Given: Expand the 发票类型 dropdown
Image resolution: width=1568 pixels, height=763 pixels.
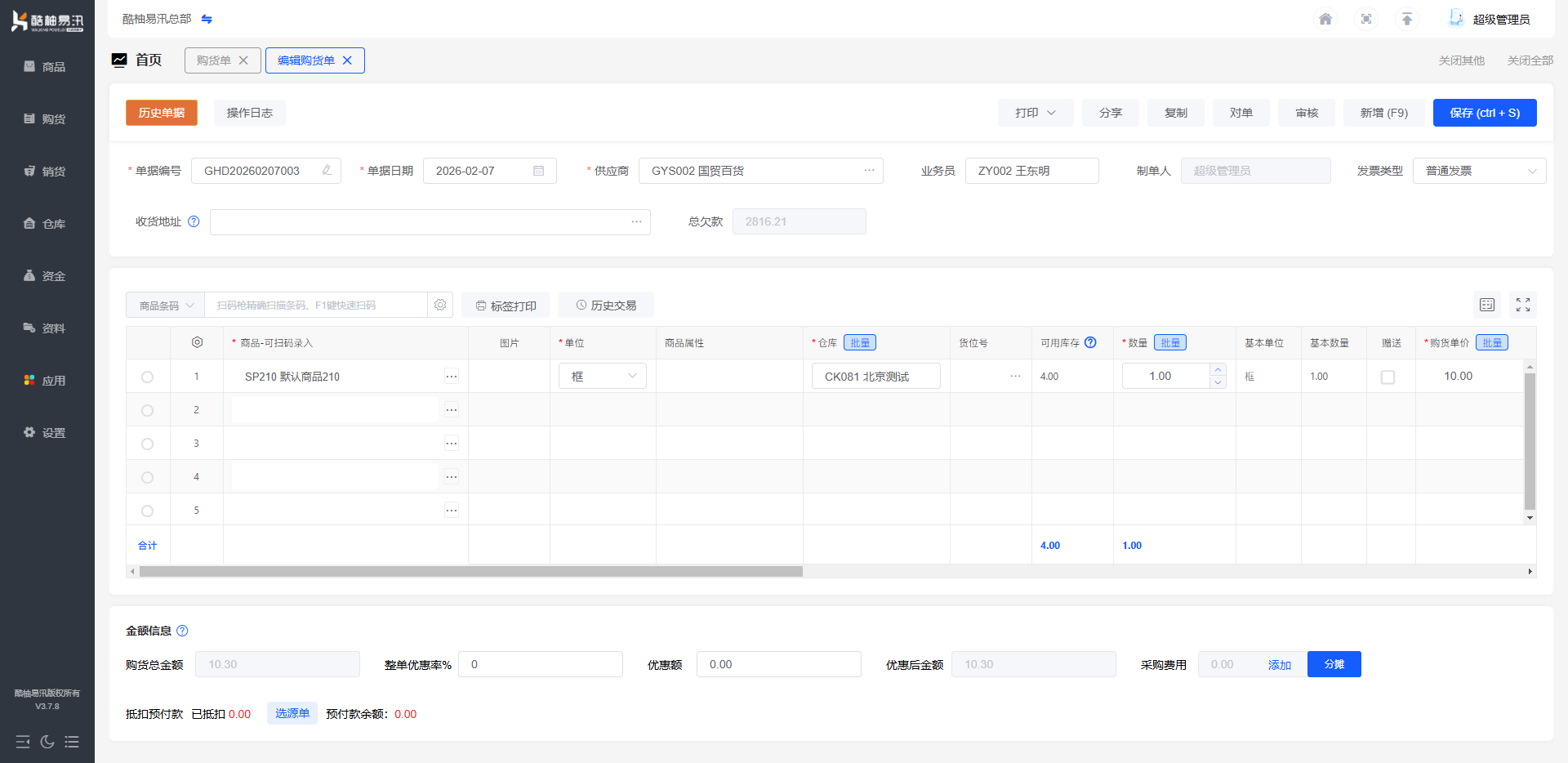Looking at the screenshot, I should coord(1479,171).
